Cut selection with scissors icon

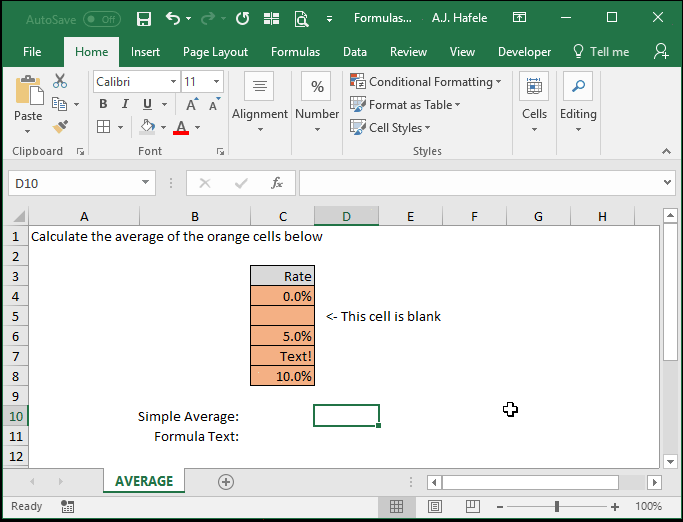[60, 81]
